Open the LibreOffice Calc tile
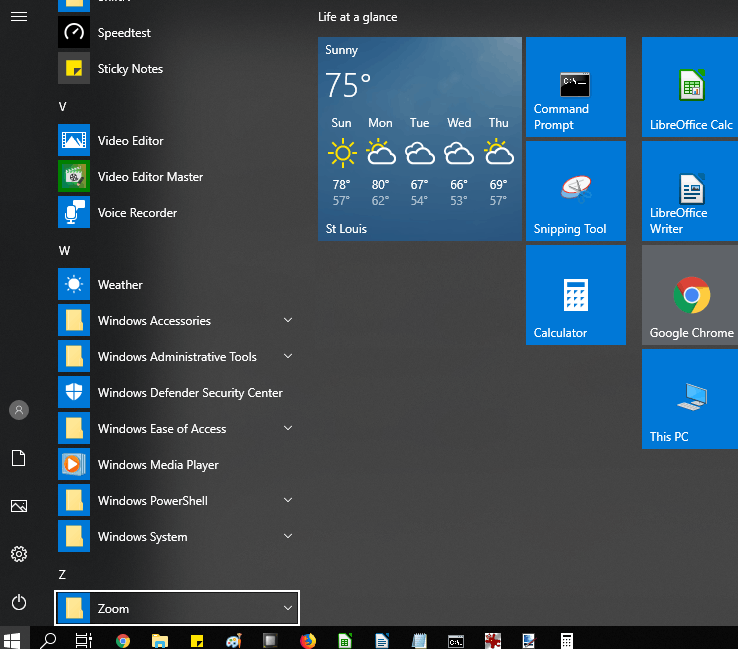The image size is (738, 649). (690, 87)
